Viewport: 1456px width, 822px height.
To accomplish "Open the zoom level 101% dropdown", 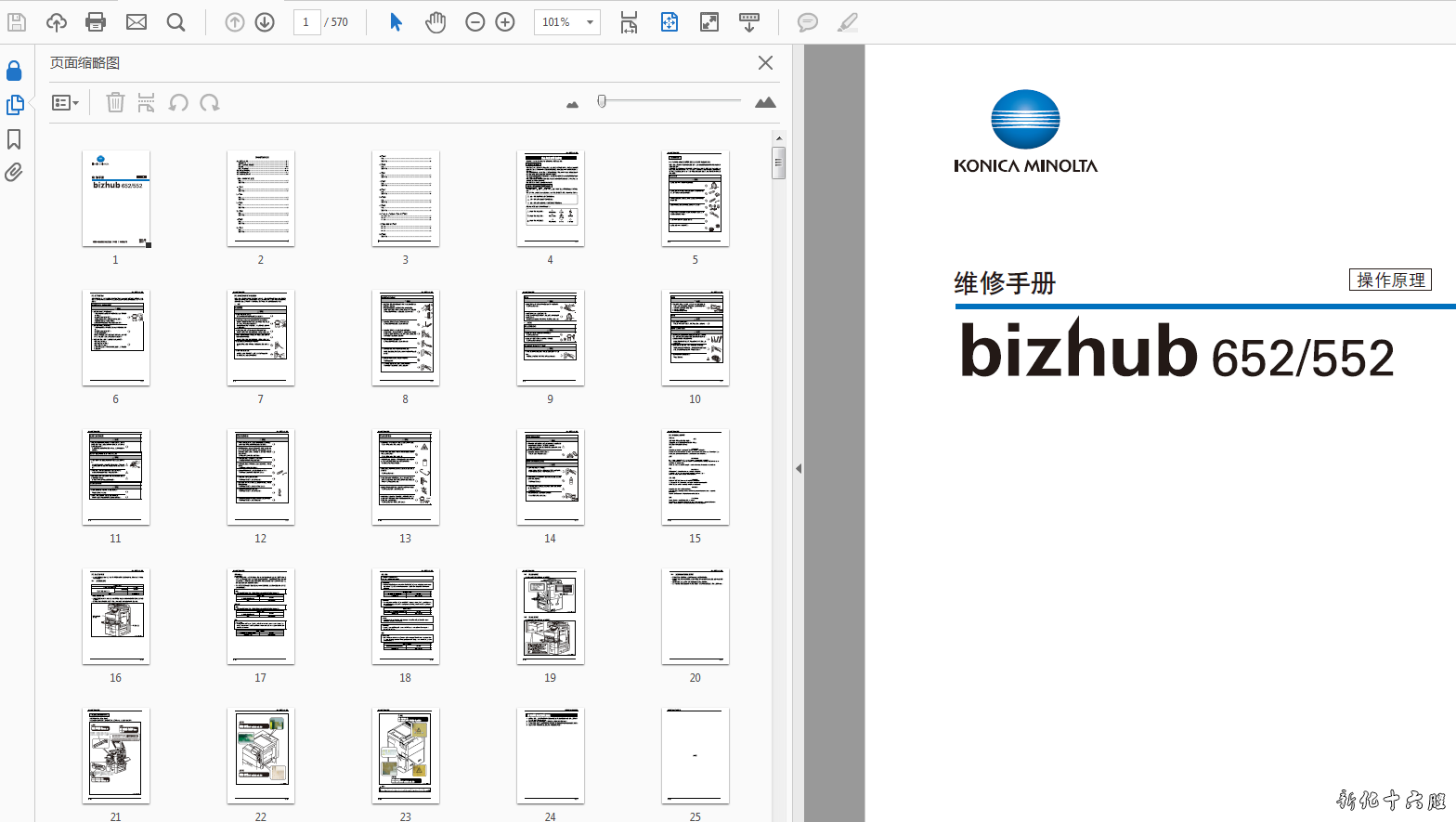I will pos(589,22).
